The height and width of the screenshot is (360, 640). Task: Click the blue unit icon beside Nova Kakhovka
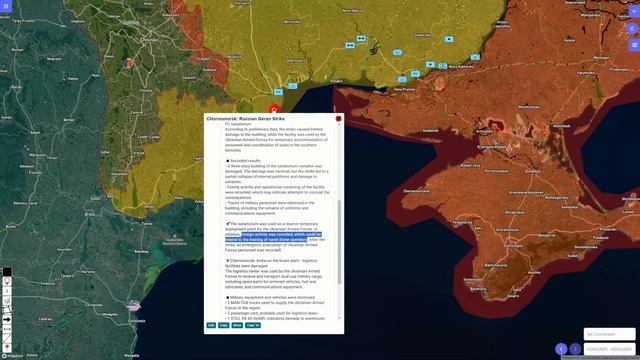(443, 66)
